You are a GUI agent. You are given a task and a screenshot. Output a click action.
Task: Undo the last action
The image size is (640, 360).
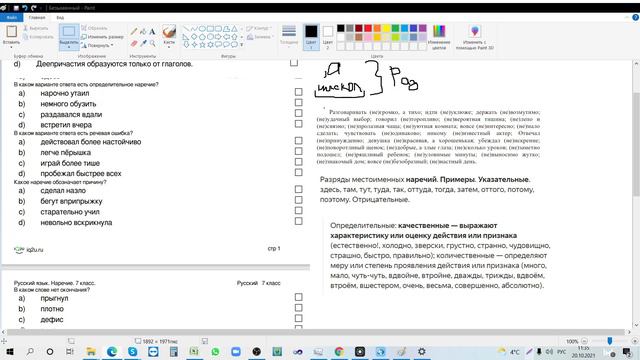[x=24, y=8]
